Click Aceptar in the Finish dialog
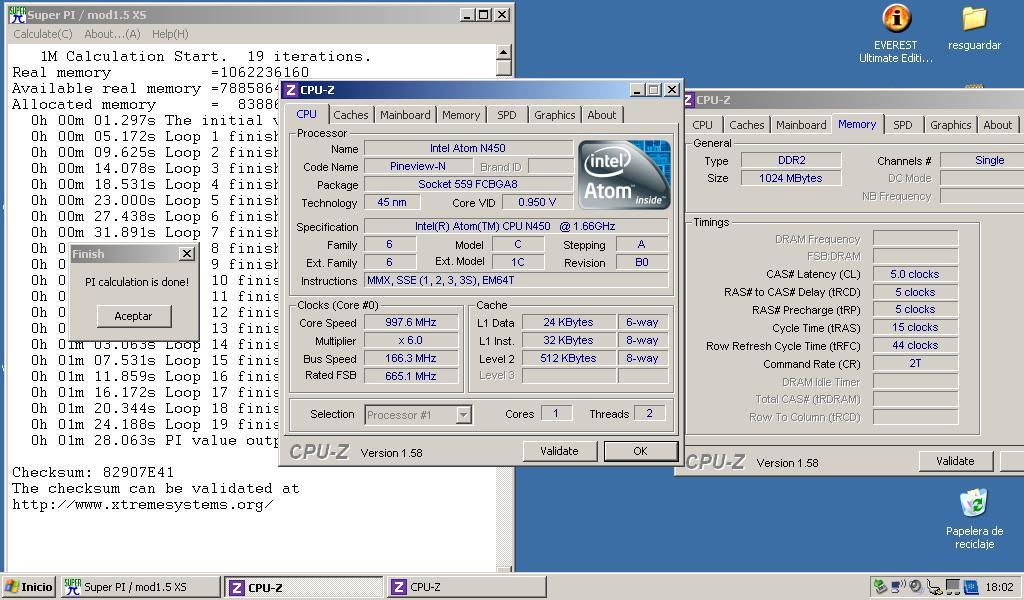The image size is (1024, 600). tap(134, 316)
